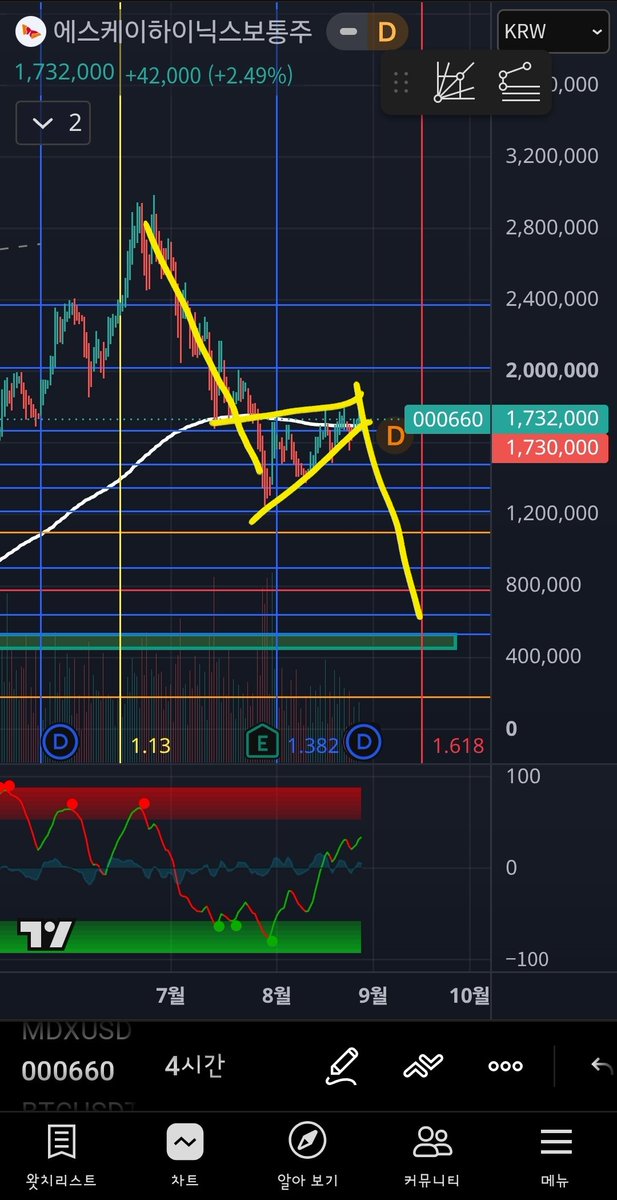The width and height of the screenshot is (617, 1200).
Task: Go to the 커뮤니티 tab
Action: 432,1155
